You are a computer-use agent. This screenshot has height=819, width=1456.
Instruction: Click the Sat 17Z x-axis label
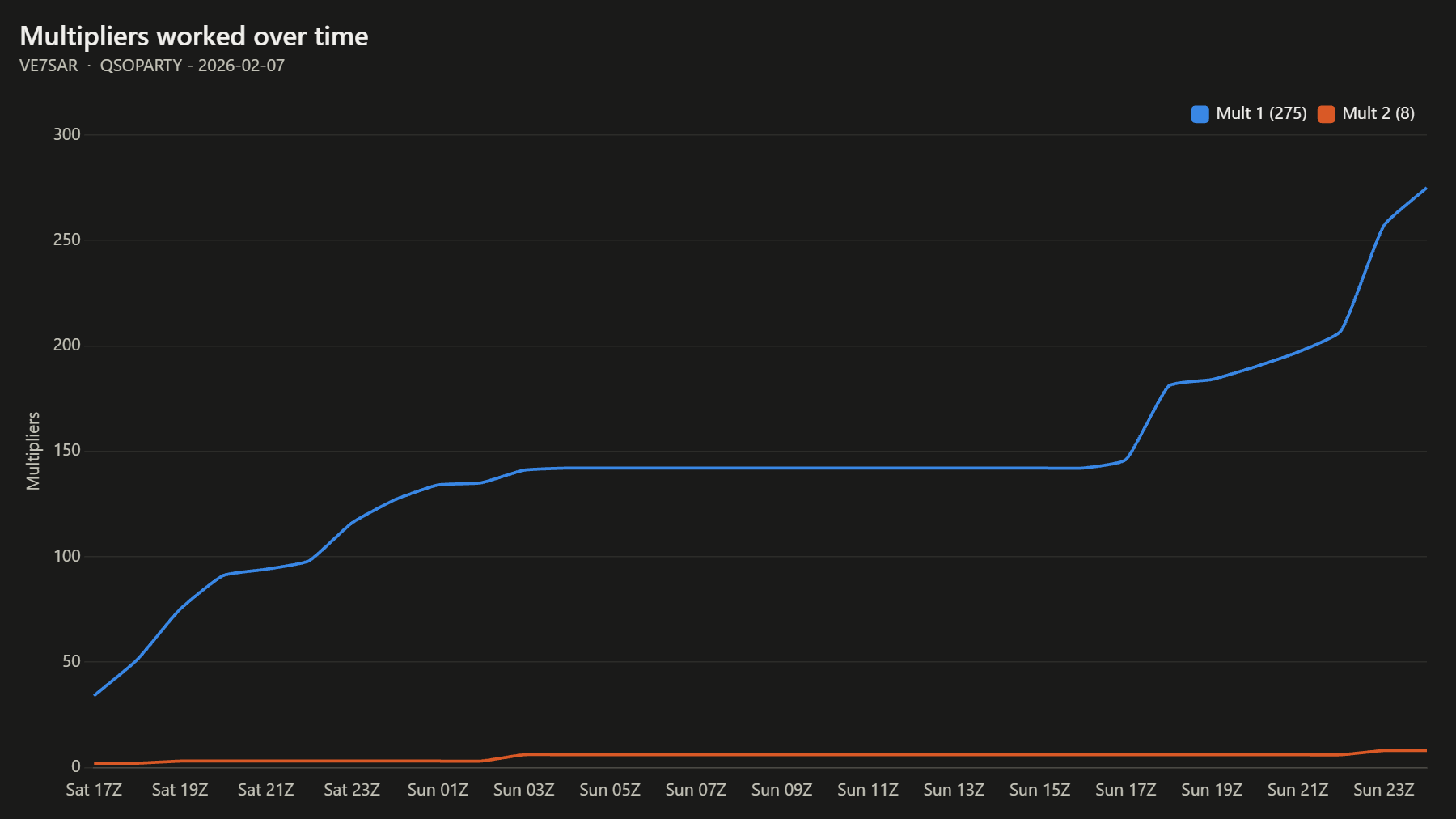click(94, 790)
